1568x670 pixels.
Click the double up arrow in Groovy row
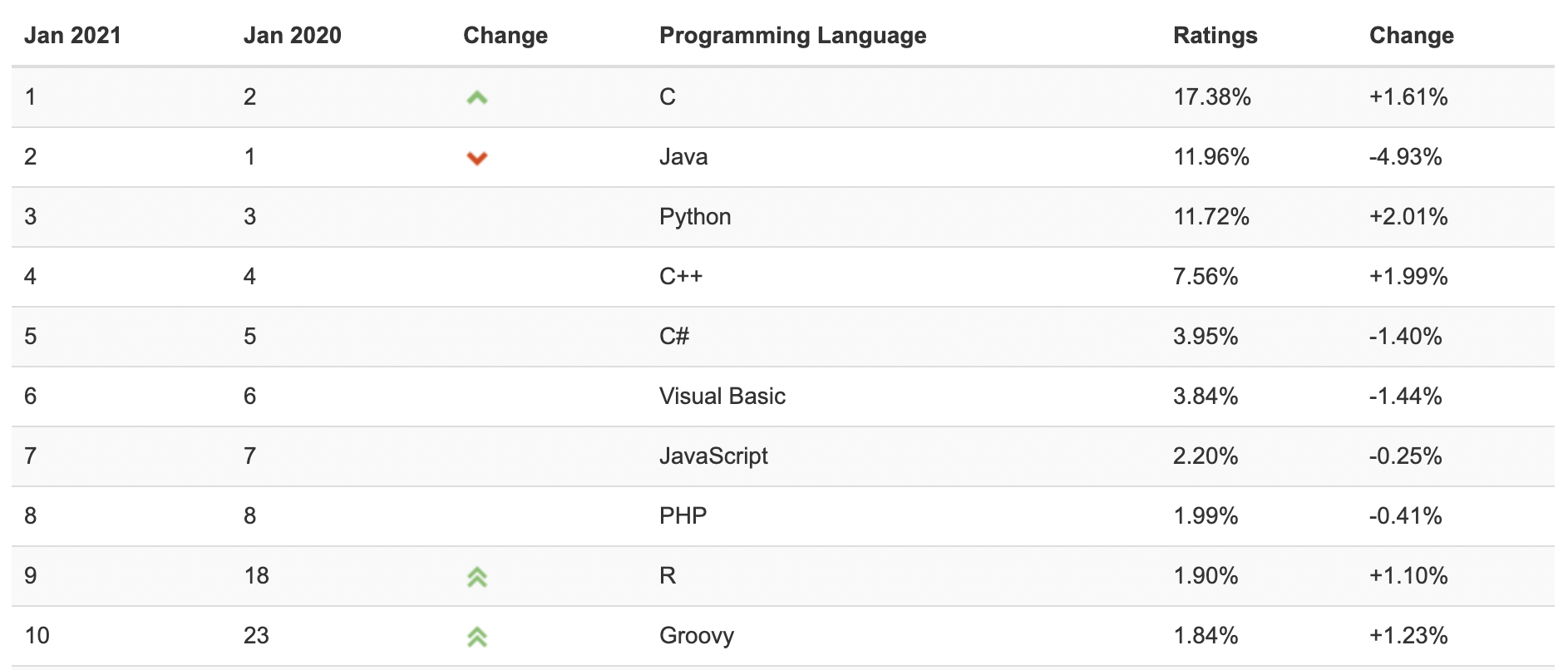pyautogui.click(x=476, y=637)
